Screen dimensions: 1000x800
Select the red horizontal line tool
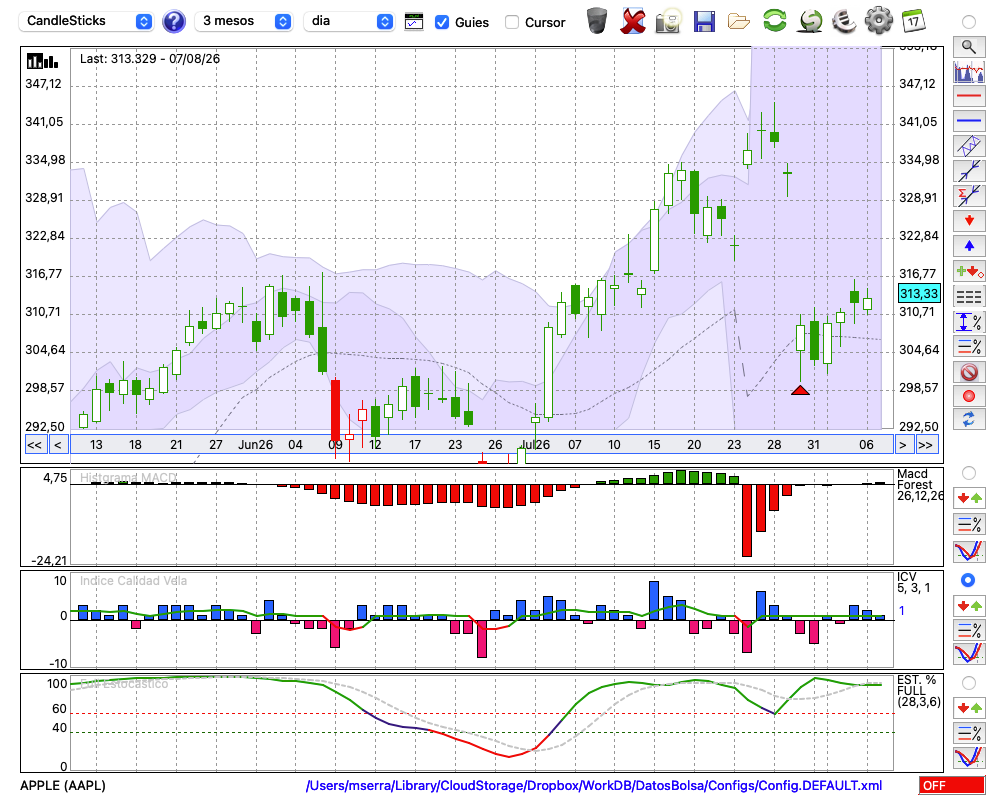[x=969, y=96]
